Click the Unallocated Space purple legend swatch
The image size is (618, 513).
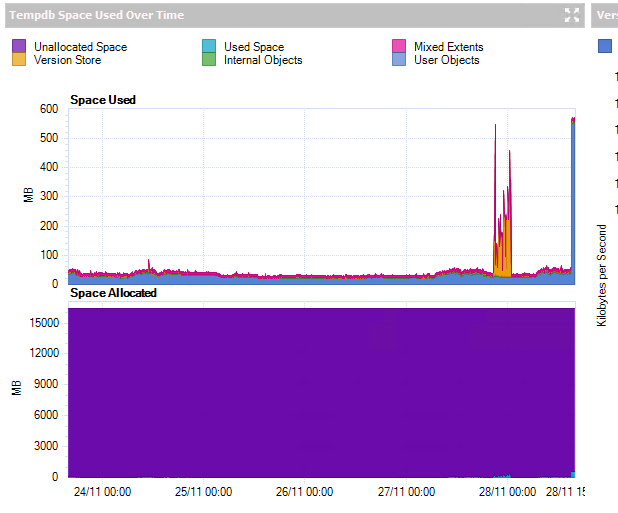pyautogui.click(x=19, y=46)
